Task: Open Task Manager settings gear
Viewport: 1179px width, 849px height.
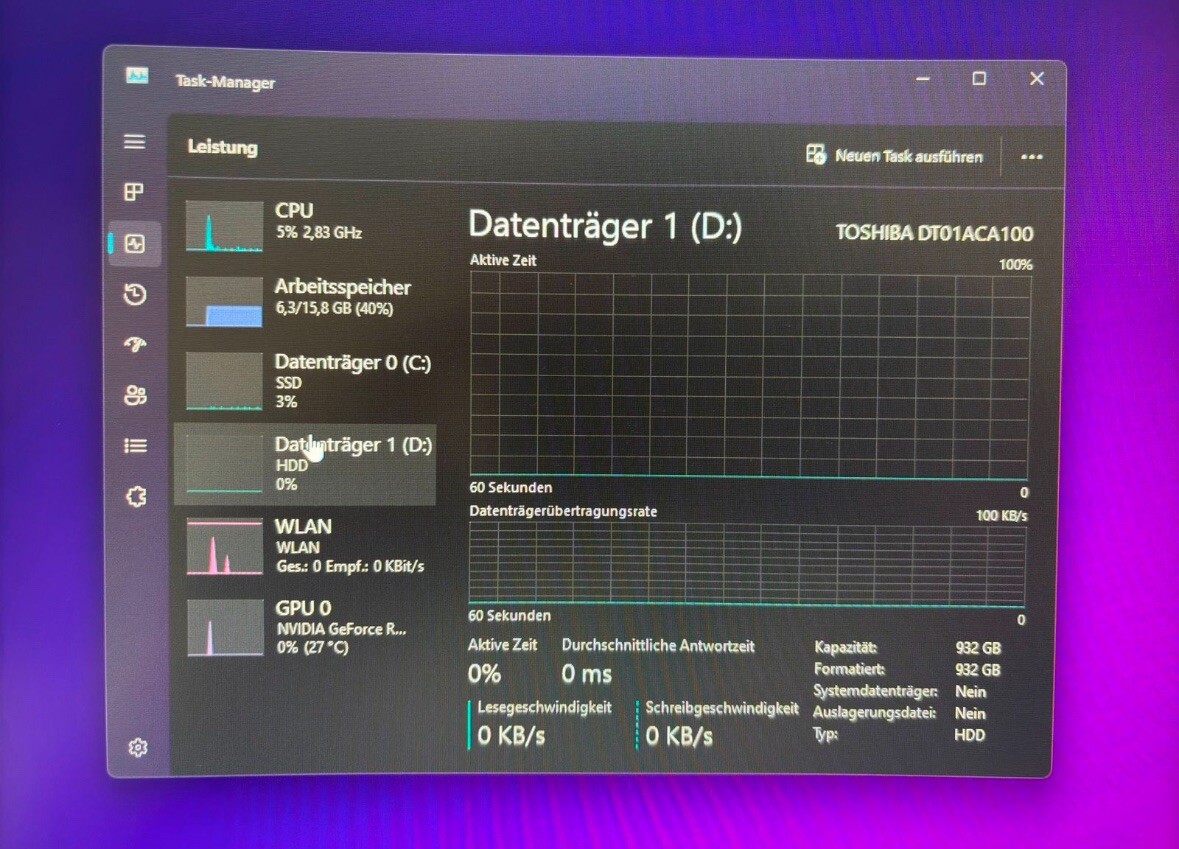Action: (138, 747)
